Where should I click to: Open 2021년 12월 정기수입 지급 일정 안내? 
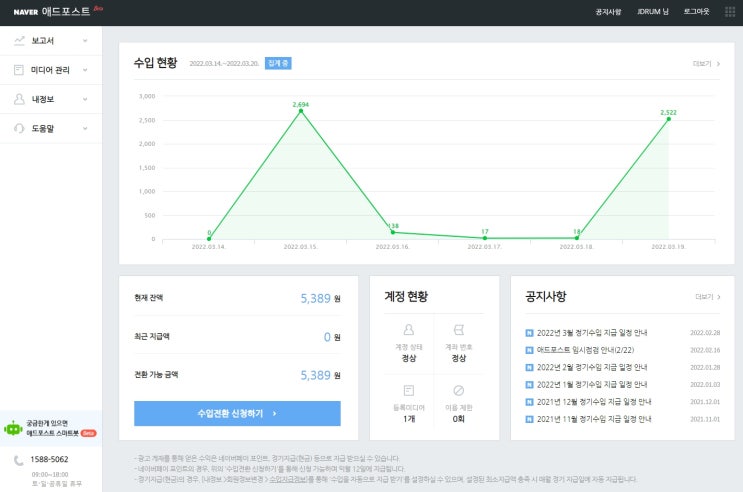594,402
